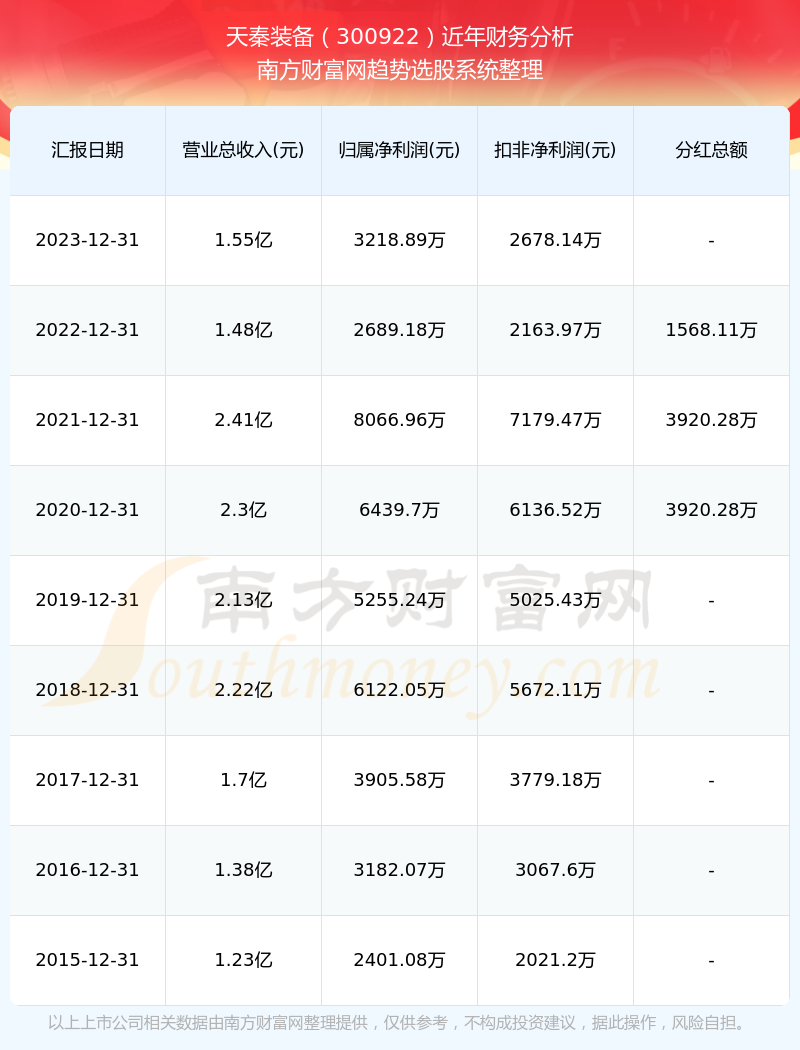Select the revenue value 1.55亿 for 2023
Image resolution: width=800 pixels, height=1050 pixels.
(242, 240)
